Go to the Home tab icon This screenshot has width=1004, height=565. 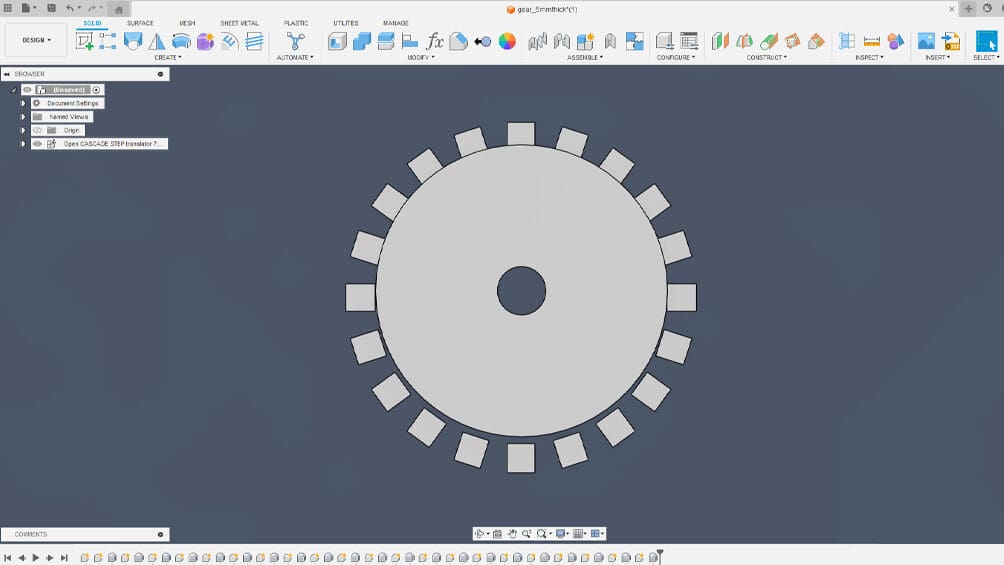[x=118, y=9]
